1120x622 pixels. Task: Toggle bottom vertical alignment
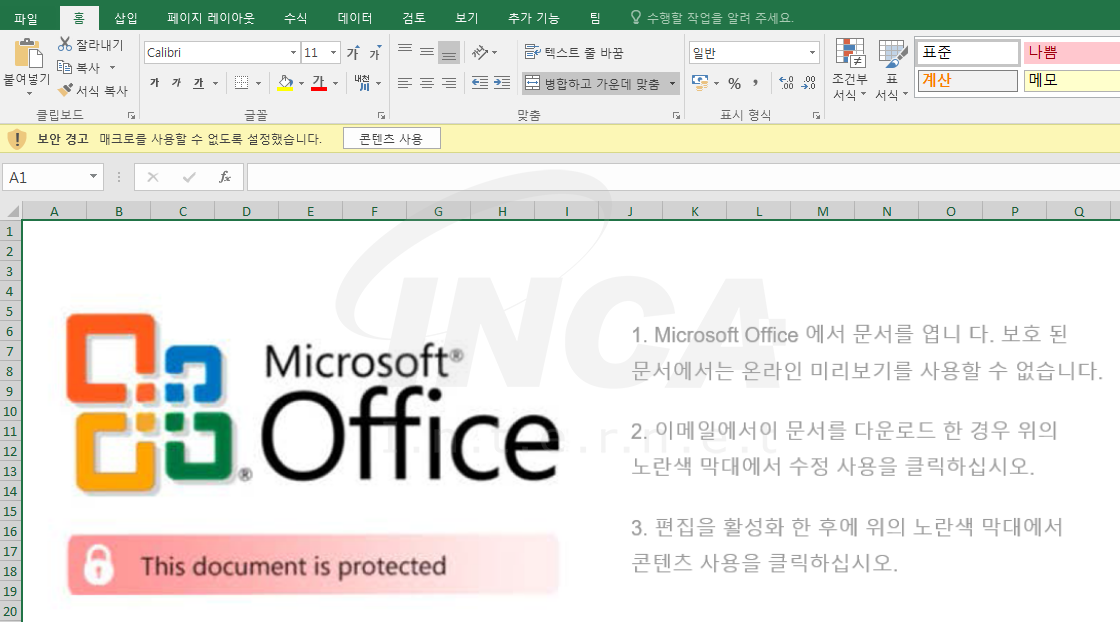point(449,53)
